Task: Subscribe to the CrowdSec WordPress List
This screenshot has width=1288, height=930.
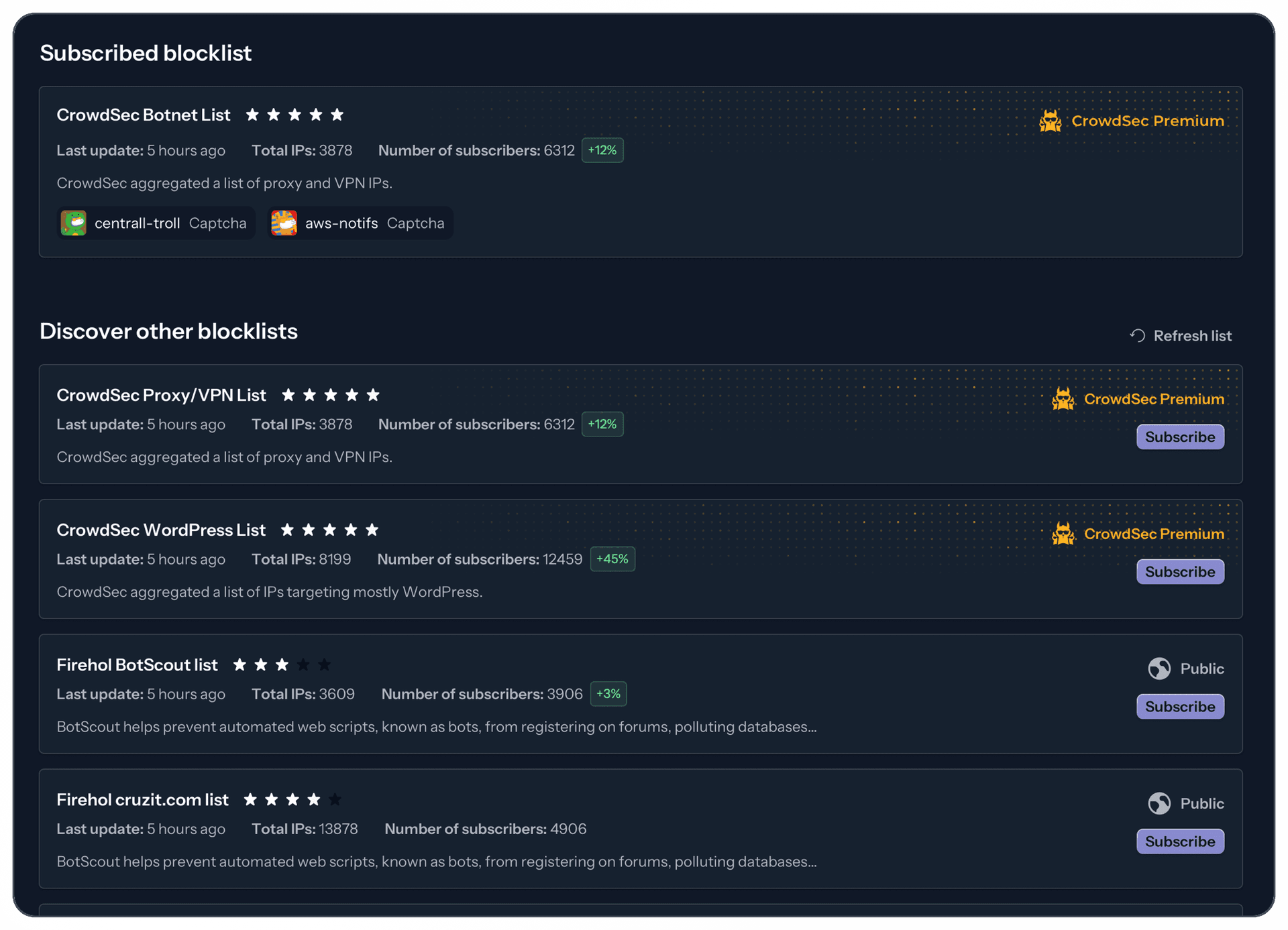Action: point(1180,571)
